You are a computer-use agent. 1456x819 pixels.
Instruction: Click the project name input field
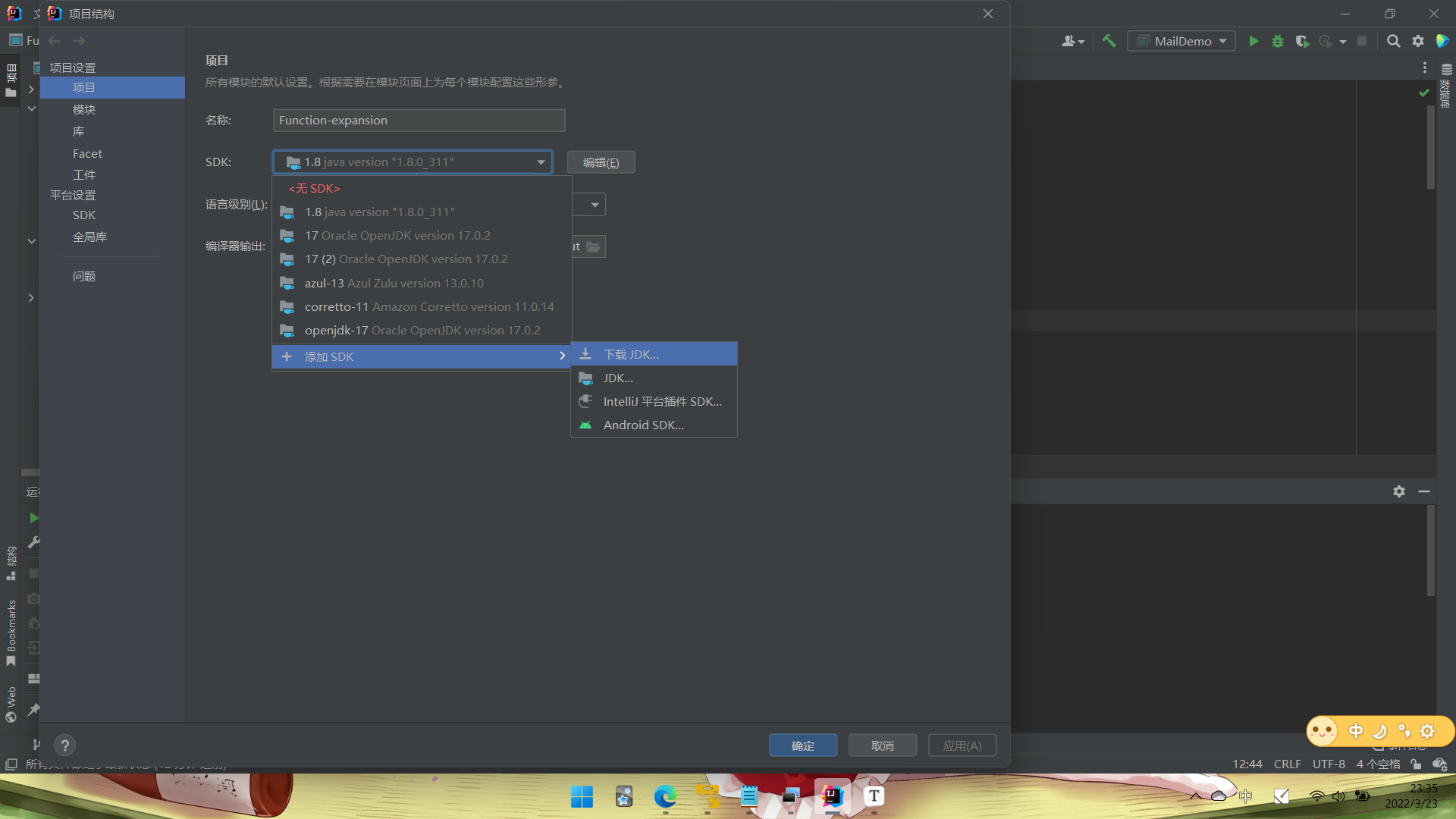[x=419, y=120]
